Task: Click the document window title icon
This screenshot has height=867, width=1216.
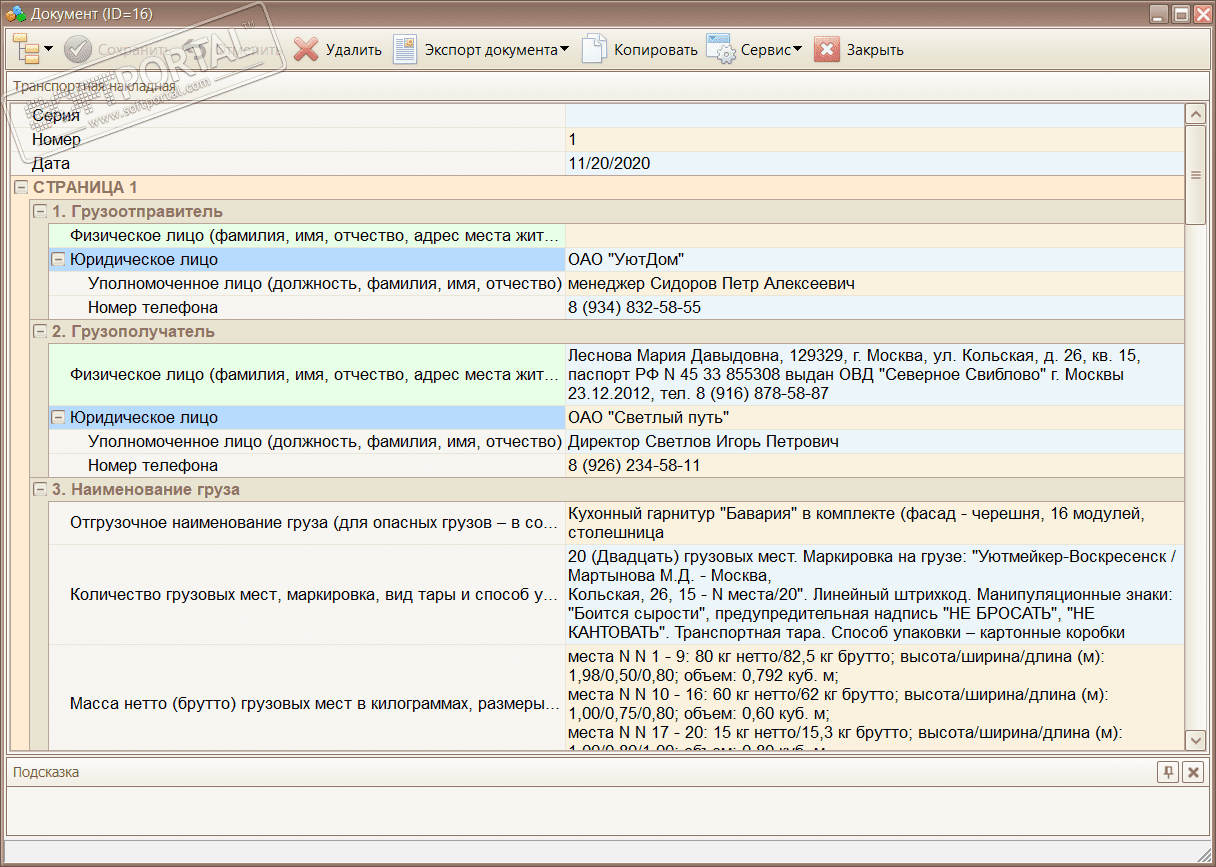Action: pyautogui.click(x=16, y=13)
